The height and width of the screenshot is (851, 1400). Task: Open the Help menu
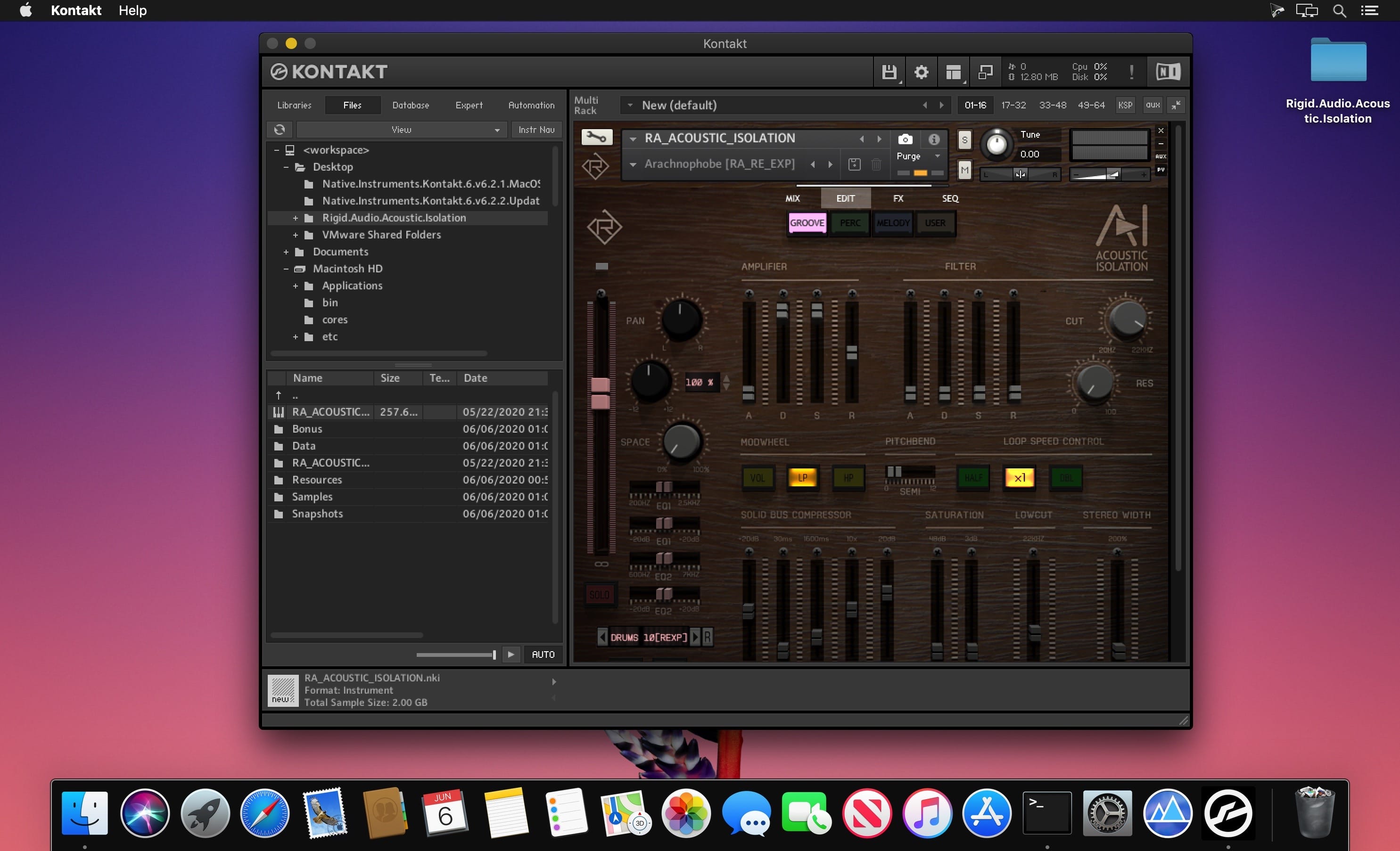tap(132, 10)
